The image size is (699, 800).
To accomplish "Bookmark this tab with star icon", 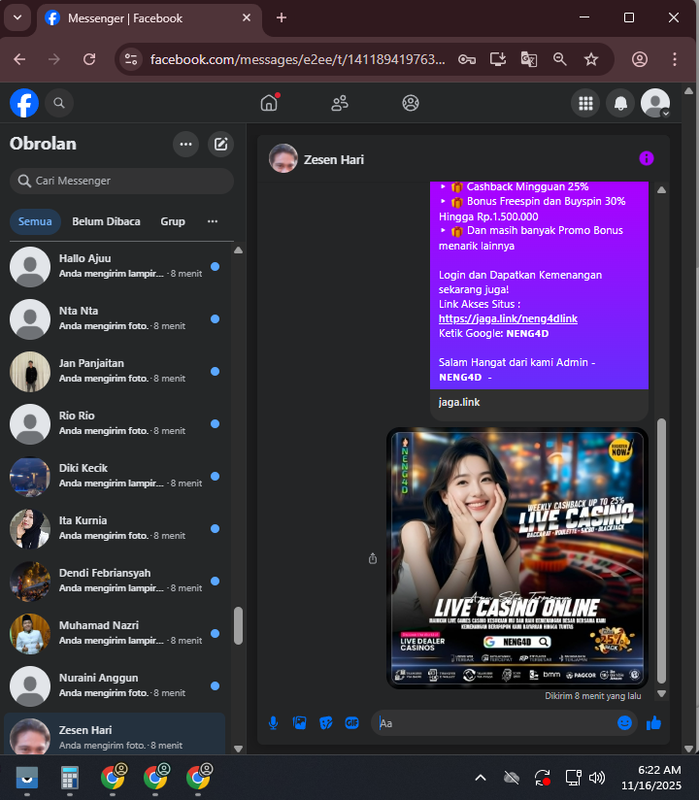I will (x=591, y=60).
